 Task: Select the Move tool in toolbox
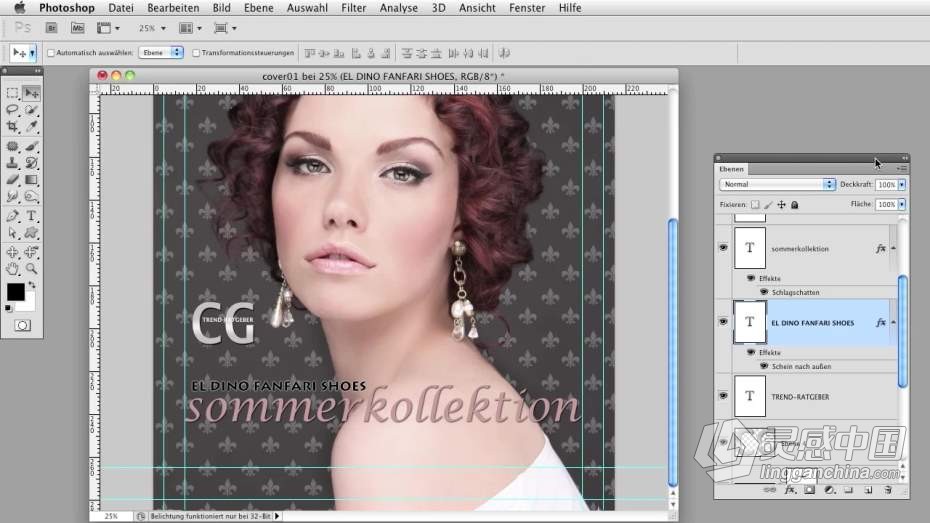tap(31, 93)
